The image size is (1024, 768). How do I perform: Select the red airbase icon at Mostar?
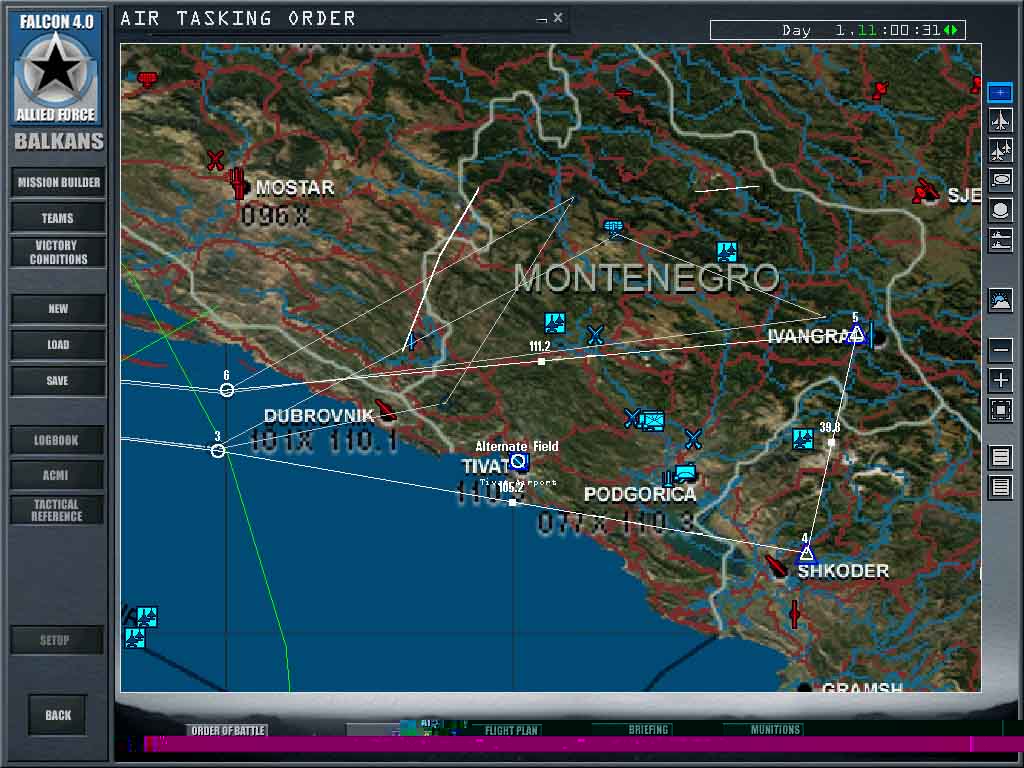click(238, 183)
